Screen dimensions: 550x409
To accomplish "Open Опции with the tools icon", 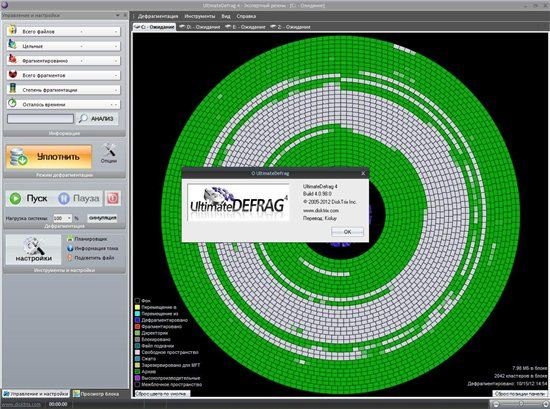I will [x=109, y=154].
